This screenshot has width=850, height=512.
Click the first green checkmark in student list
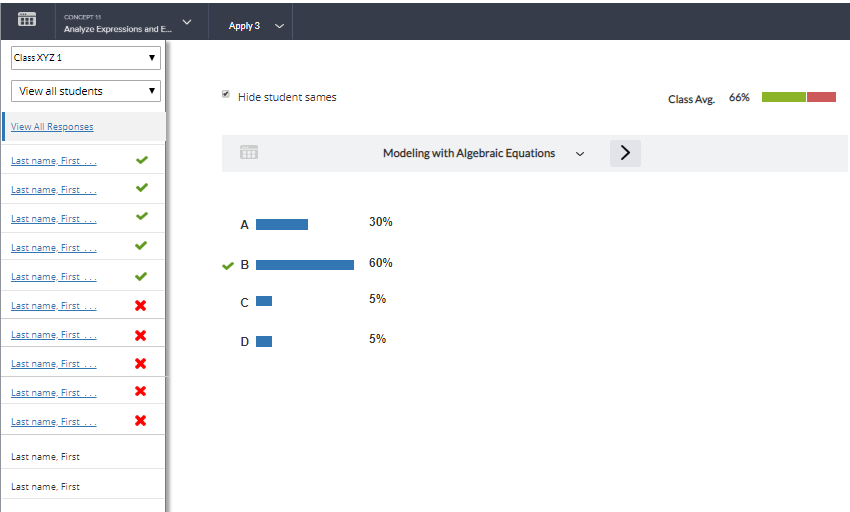tap(141, 159)
